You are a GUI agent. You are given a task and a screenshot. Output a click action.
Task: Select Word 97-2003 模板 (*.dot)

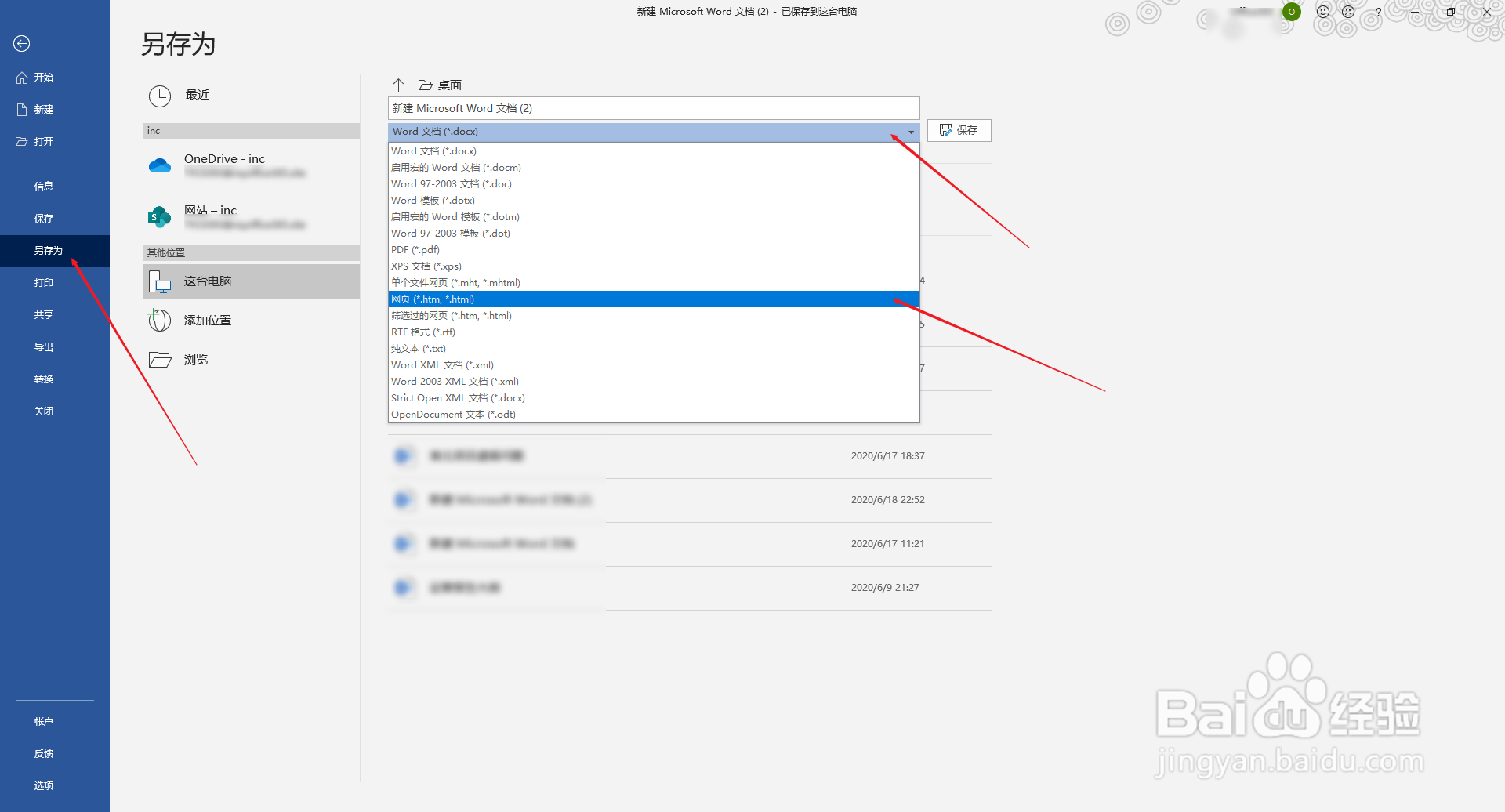click(654, 234)
